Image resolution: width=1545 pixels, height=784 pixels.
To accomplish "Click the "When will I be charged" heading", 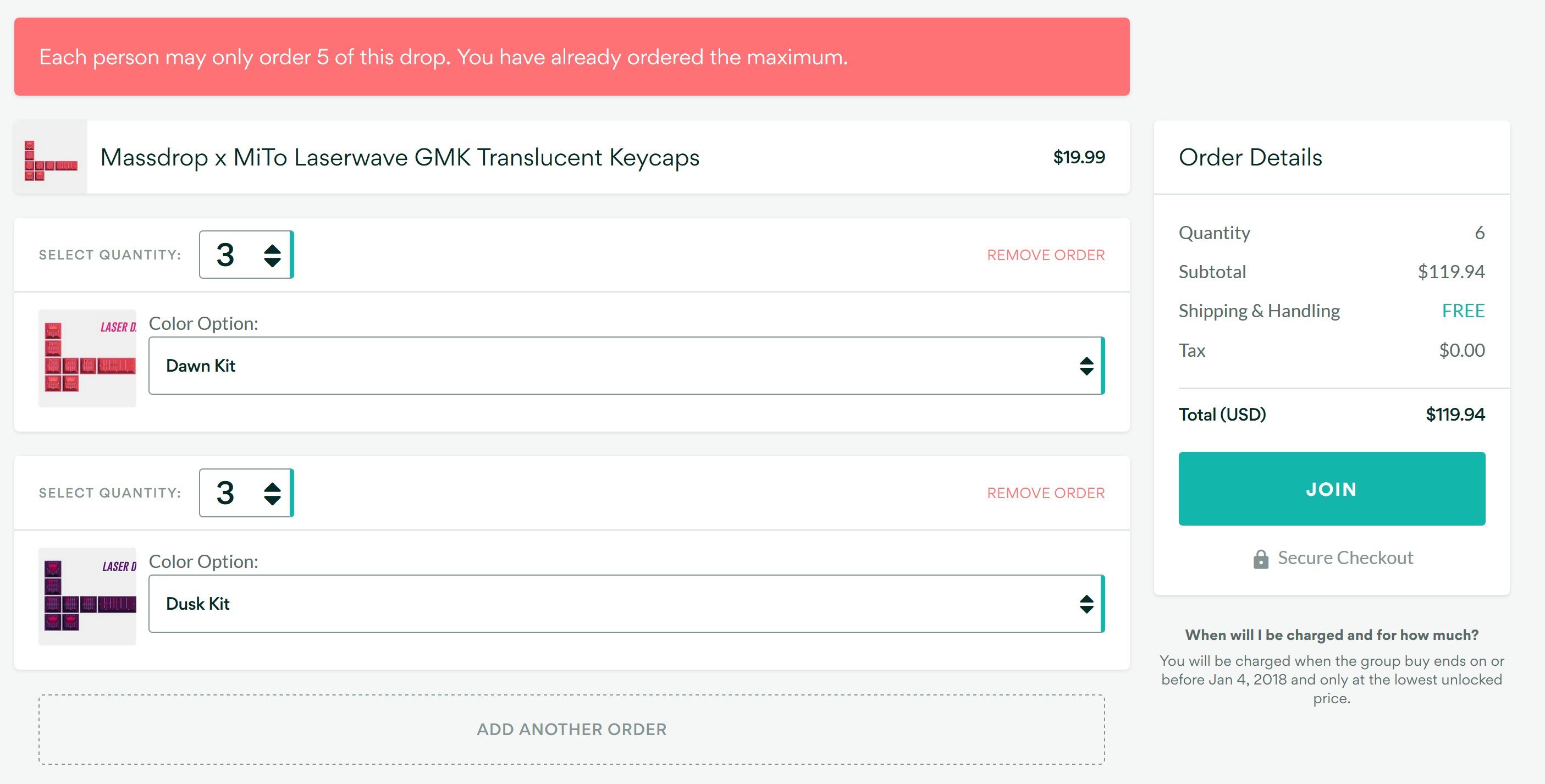I will point(1332,634).
